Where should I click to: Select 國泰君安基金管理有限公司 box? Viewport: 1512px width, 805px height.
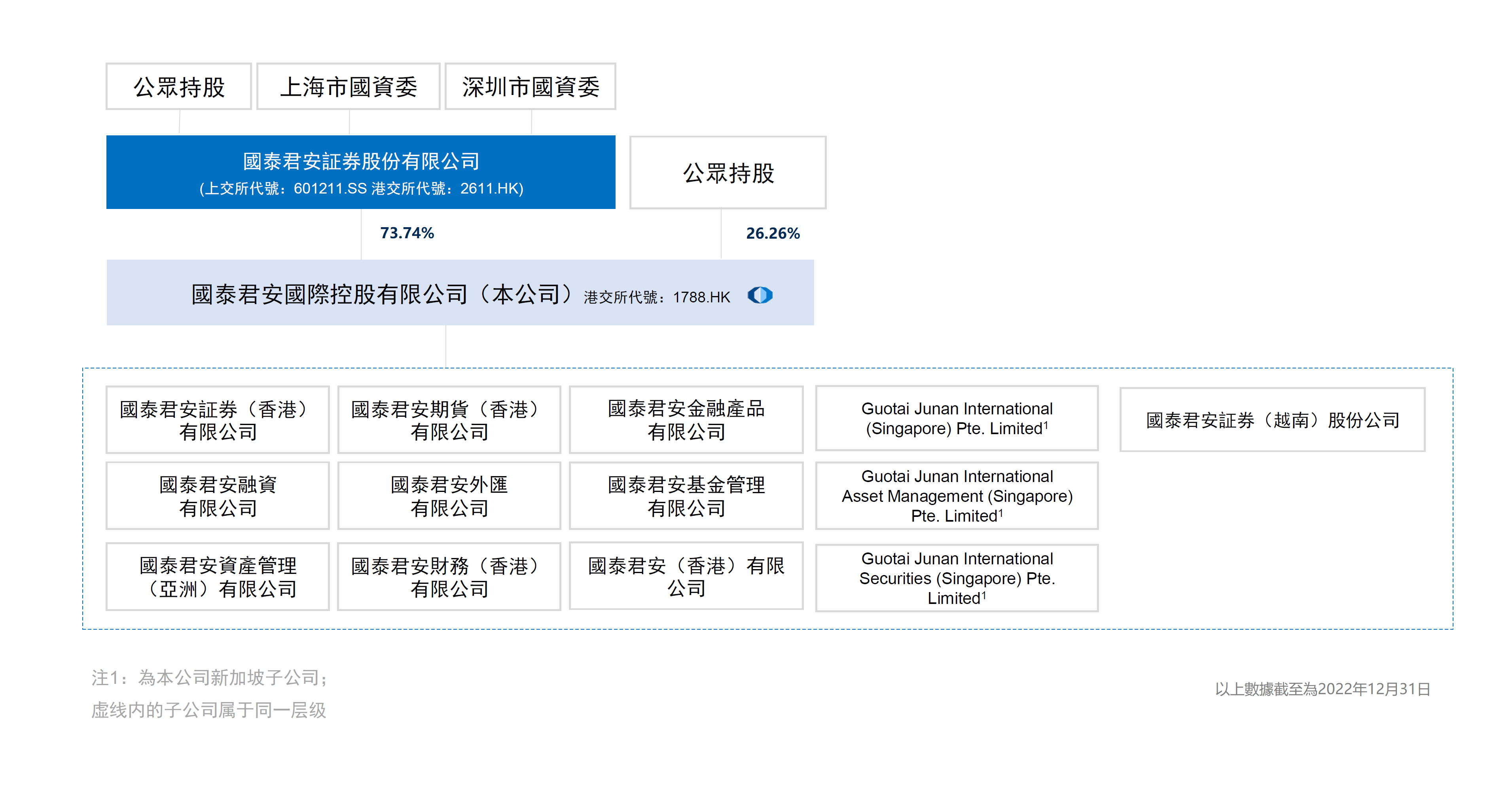click(x=686, y=496)
